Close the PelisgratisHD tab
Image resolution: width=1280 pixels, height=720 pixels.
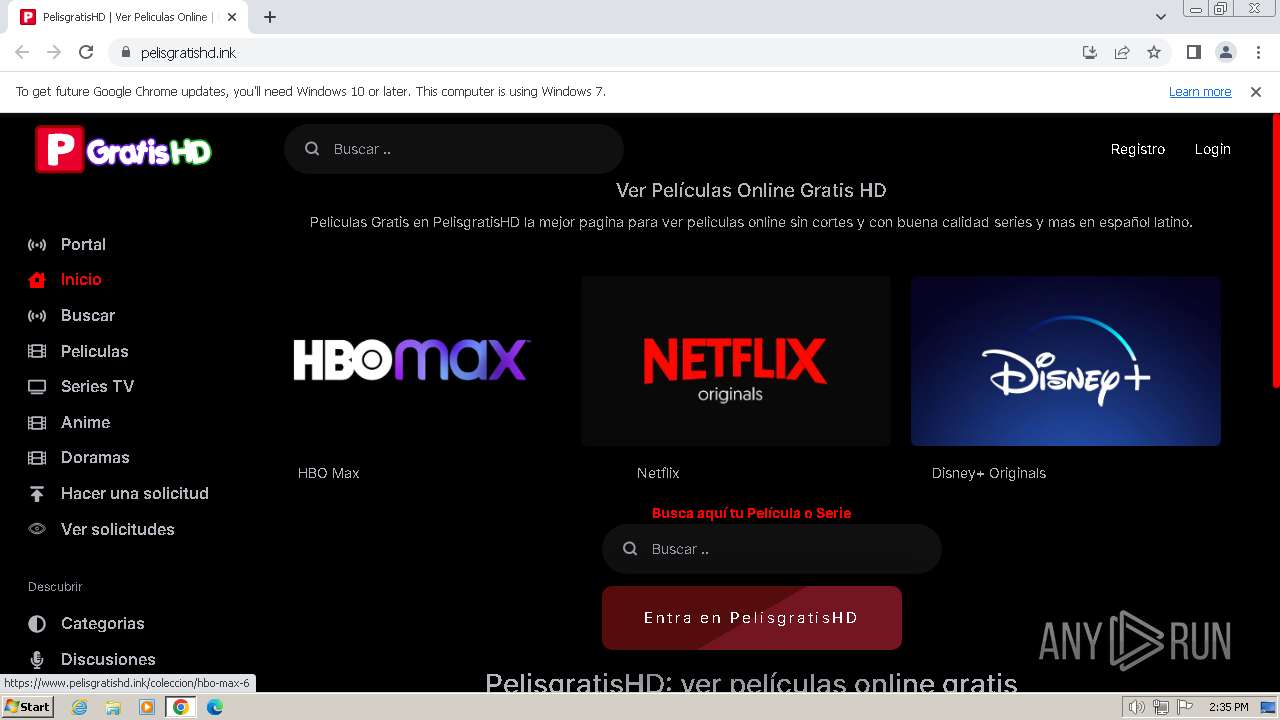click(232, 17)
